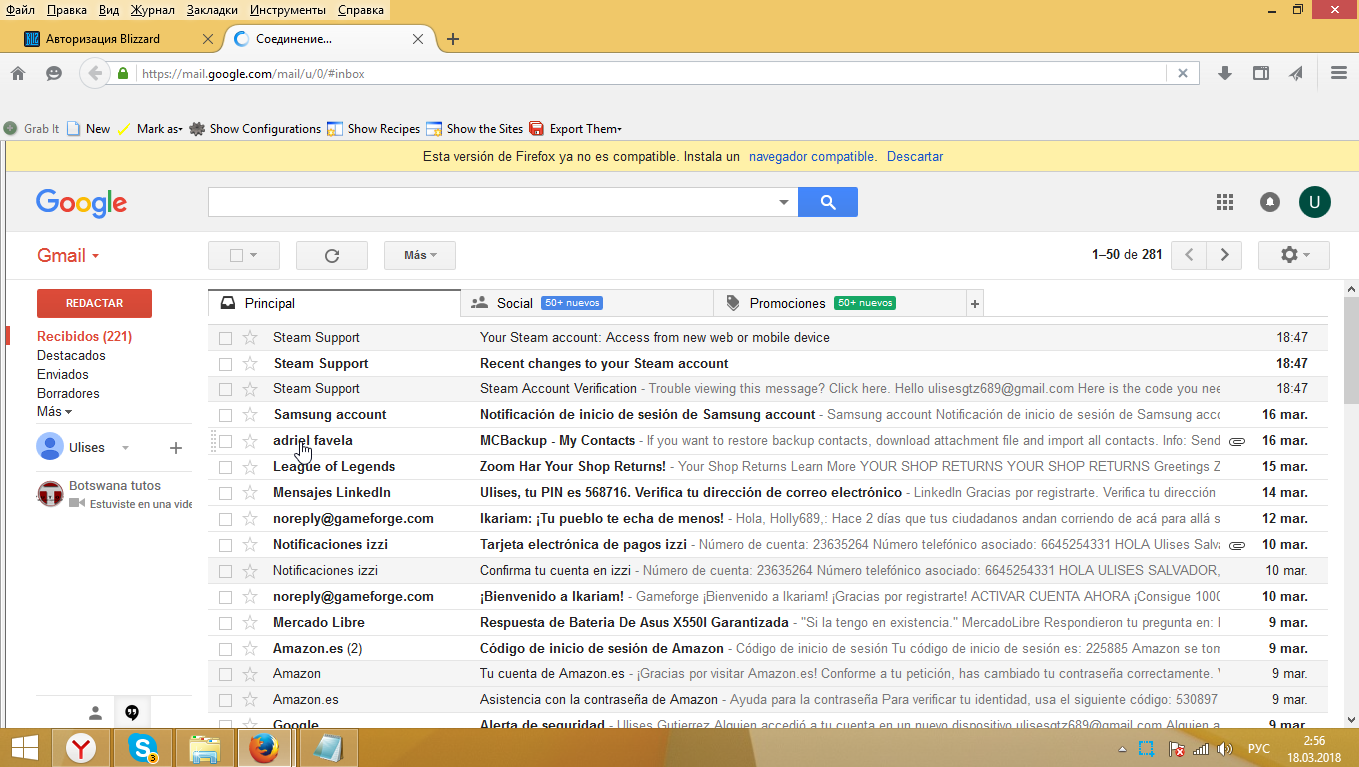This screenshot has height=767, width=1359.
Task: Open the settings gear dropdown
Action: (x=1293, y=255)
